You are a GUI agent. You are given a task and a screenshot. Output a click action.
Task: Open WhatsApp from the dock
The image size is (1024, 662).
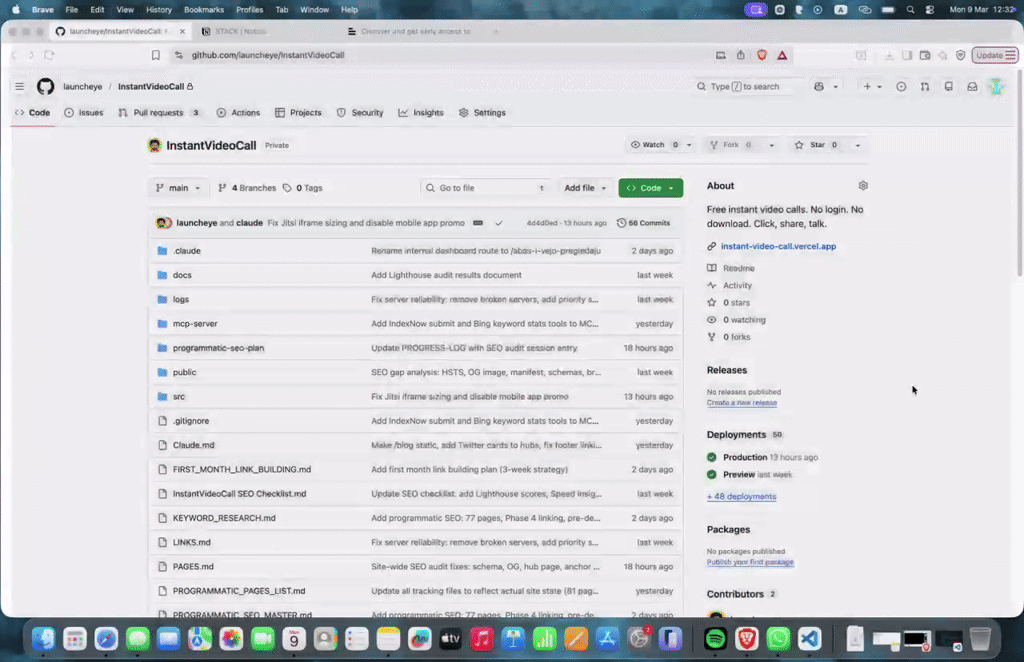(778, 638)
